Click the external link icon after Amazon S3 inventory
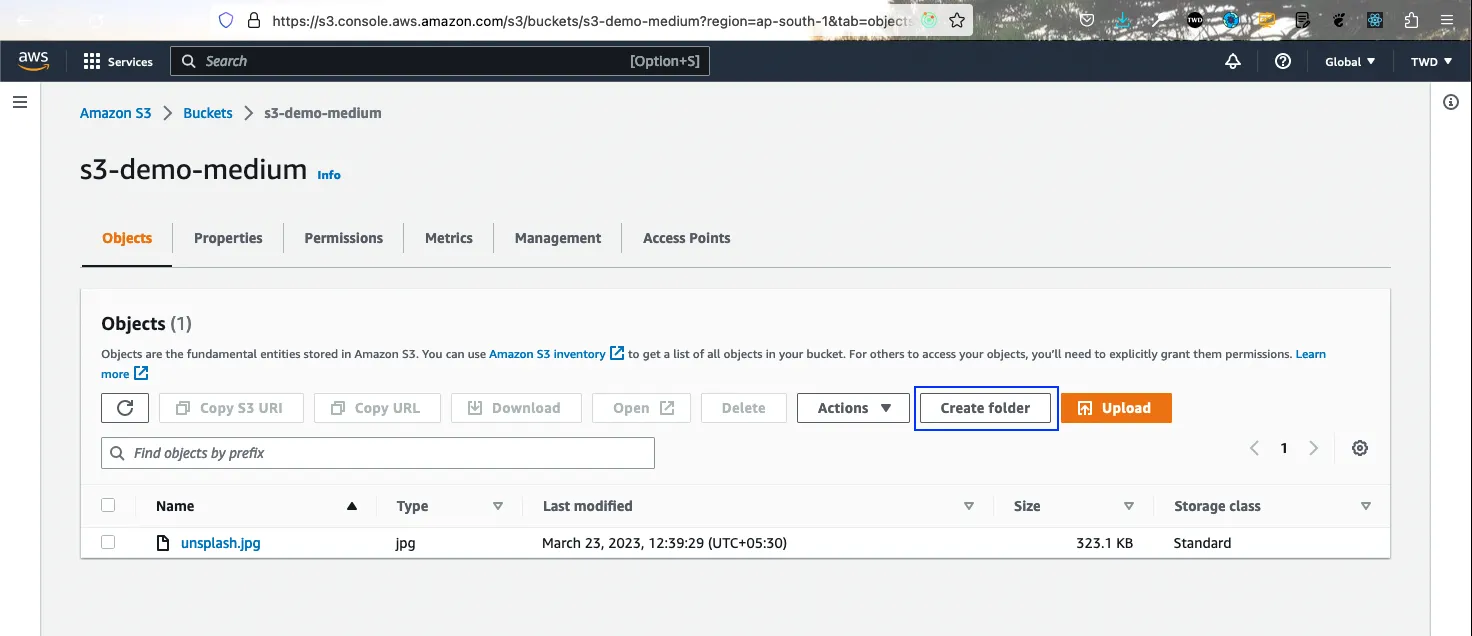Image resolution: width=1472 pixels, height=636 pixels. [x=617, y=354]
